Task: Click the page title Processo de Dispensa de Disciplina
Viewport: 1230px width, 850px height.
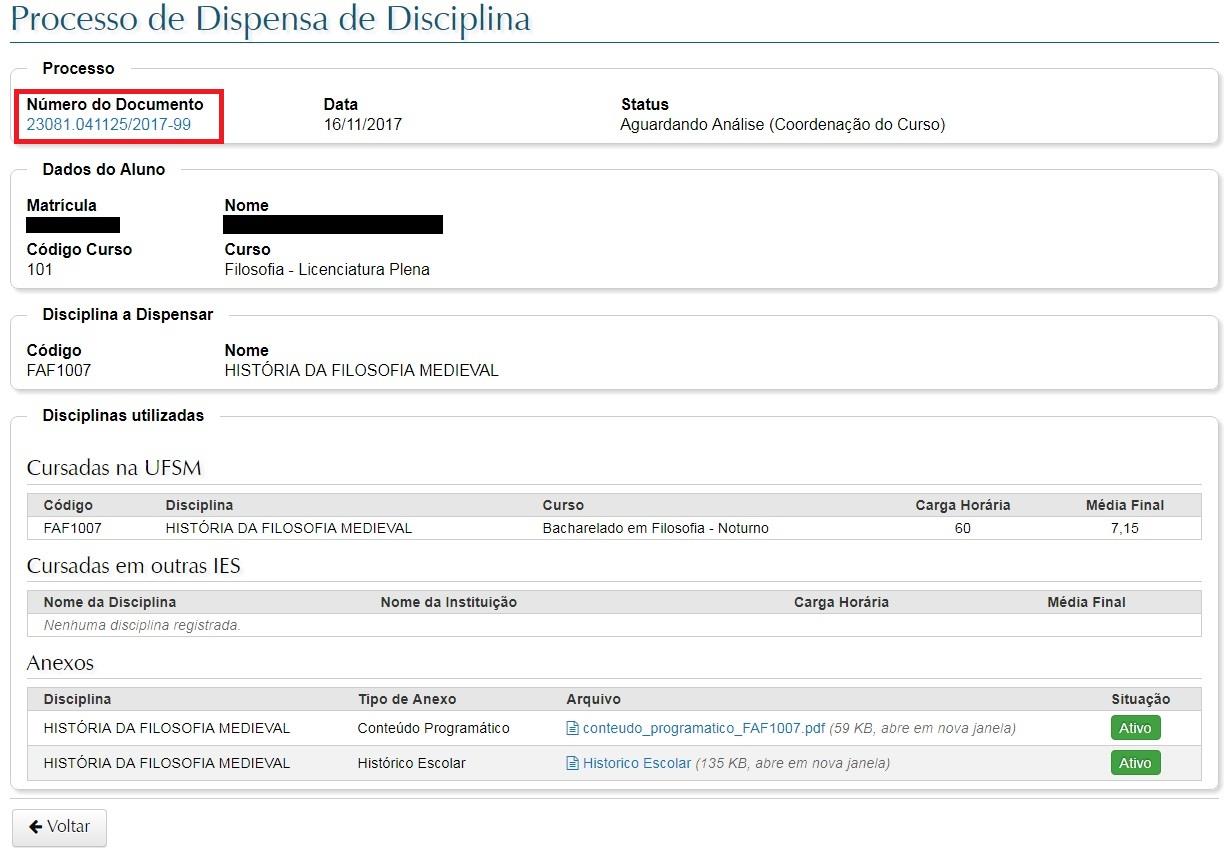Action: pos(270,19)
